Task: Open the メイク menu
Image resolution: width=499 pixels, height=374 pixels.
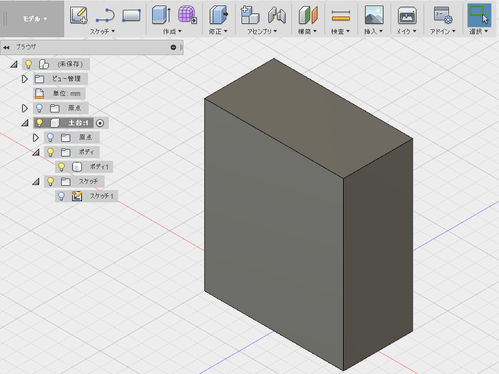Action: point(406,31)
